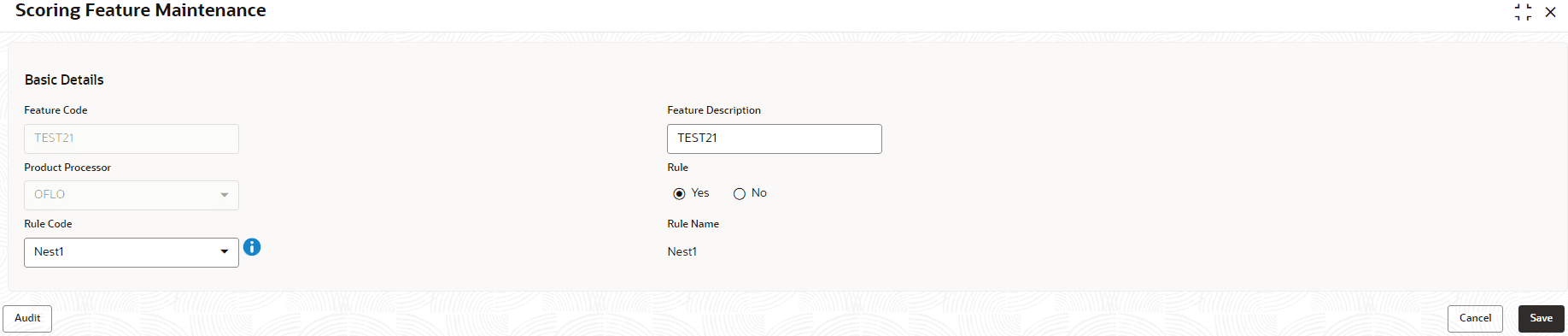Viewport: 1568px width, 336px height.
Task: Click the Rule Name value Nest1
Action: pyautogui.click(x=682, y=252)
